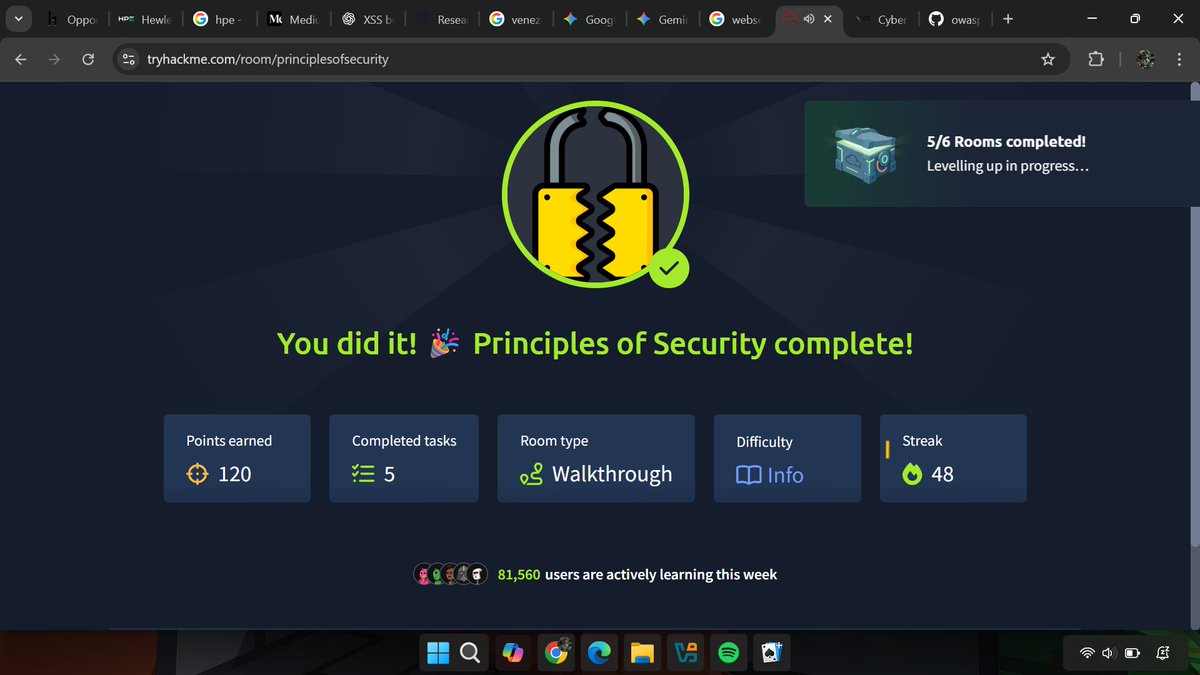
Task: Click the tryhackme.com address bar URL
Action: (267, 60)
